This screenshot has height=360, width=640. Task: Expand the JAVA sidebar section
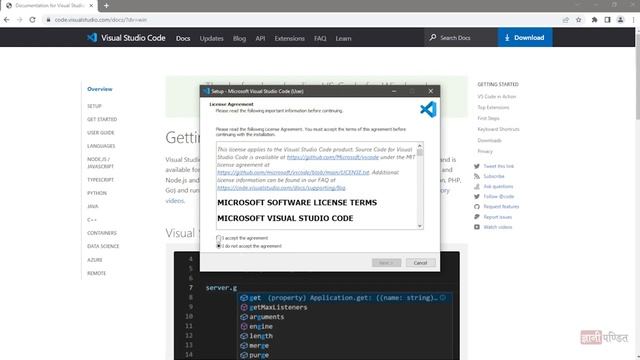[93, 207]
